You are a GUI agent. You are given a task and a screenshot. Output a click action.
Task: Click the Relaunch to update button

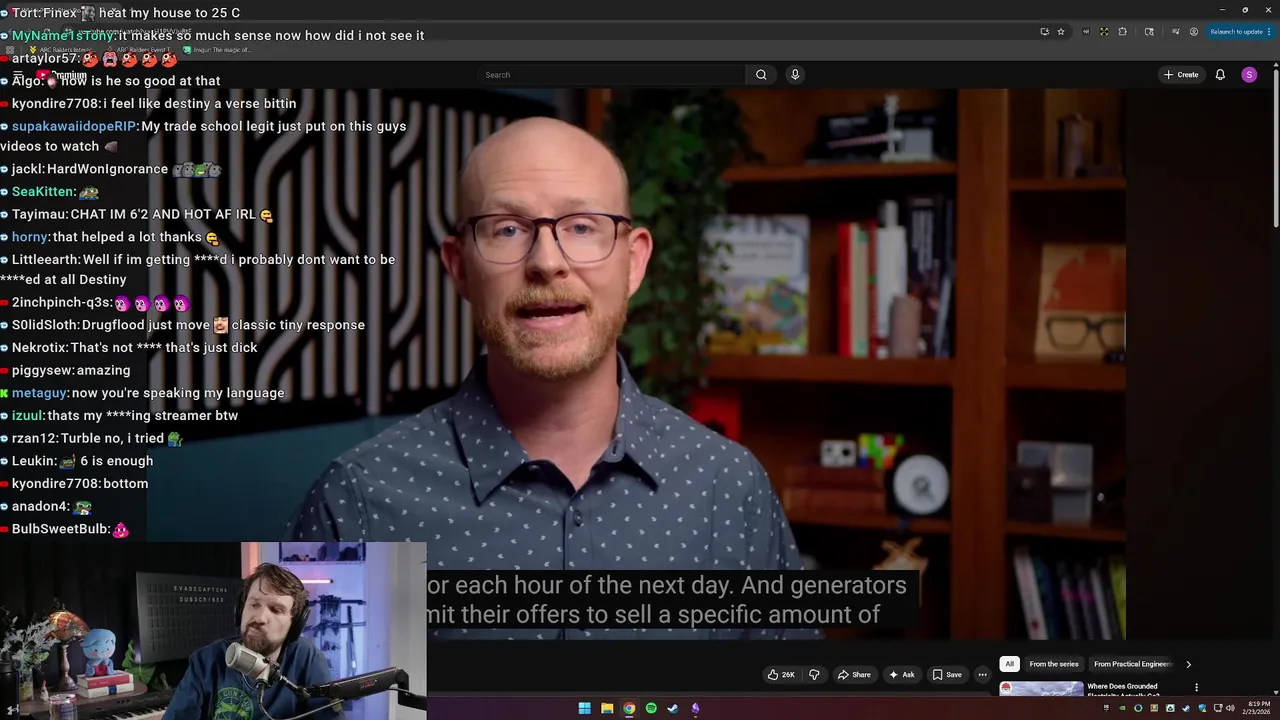1237,32
